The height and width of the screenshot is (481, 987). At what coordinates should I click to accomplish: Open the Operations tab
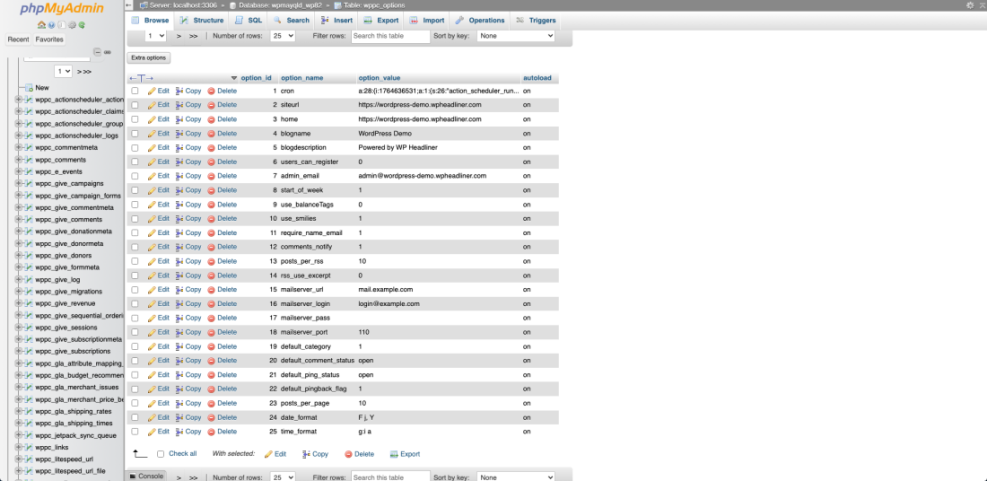[480, 20]
